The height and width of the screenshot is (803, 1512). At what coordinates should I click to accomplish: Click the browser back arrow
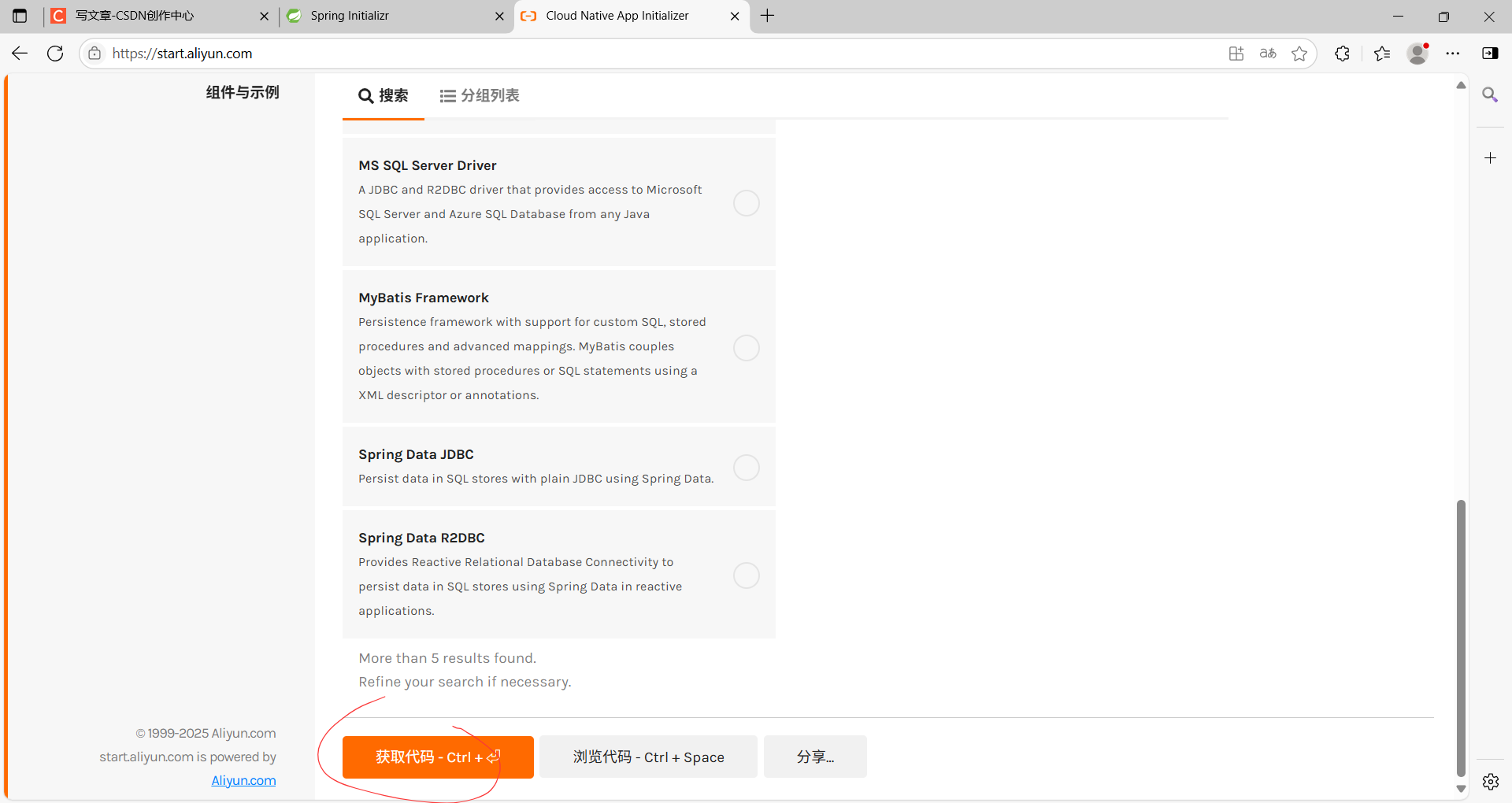[x=20, y=54]
